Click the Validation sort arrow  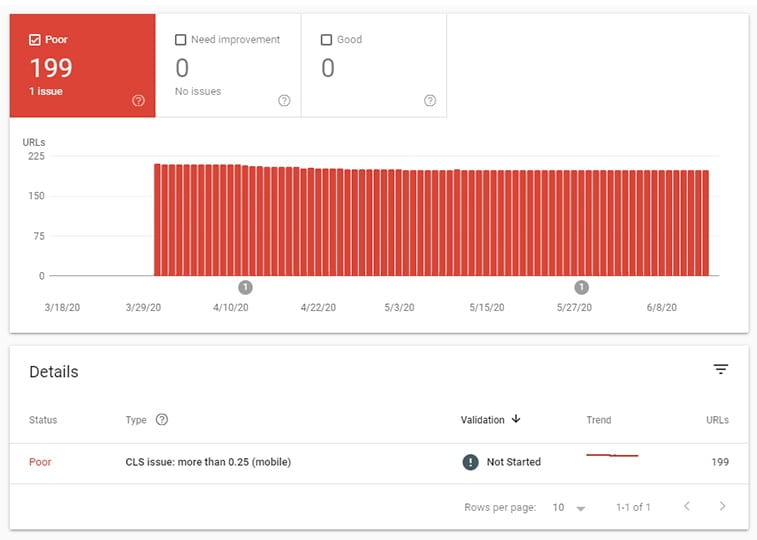coord(516,418)
